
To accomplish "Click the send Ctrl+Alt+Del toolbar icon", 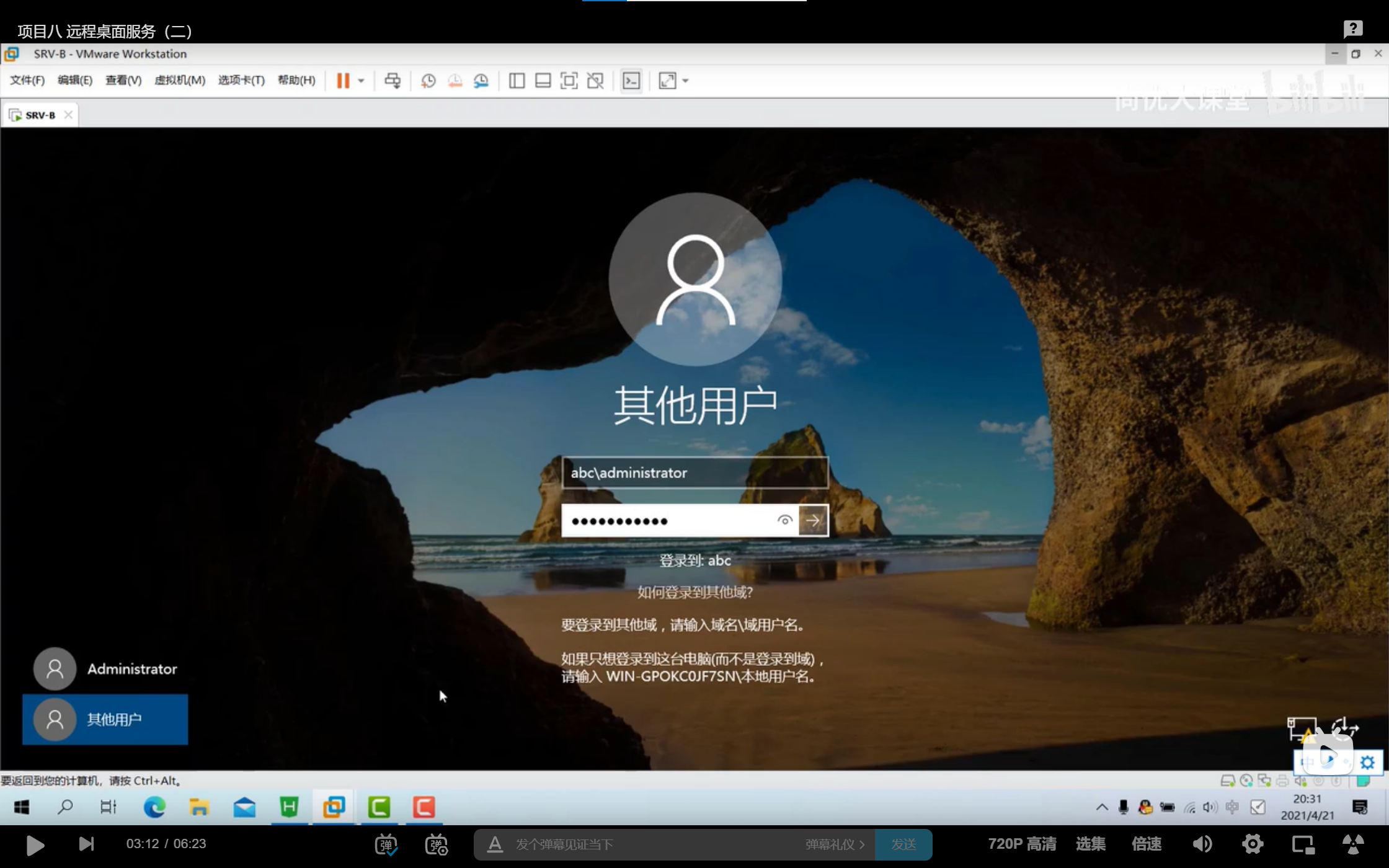I will 393,81.
